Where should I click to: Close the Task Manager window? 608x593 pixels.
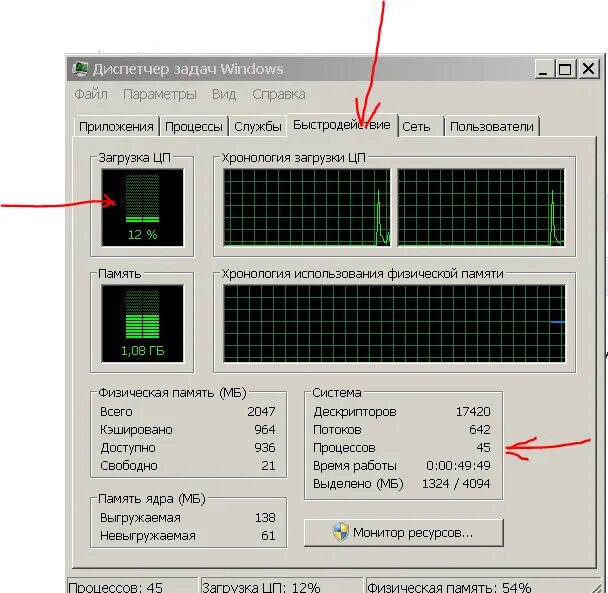588,69
